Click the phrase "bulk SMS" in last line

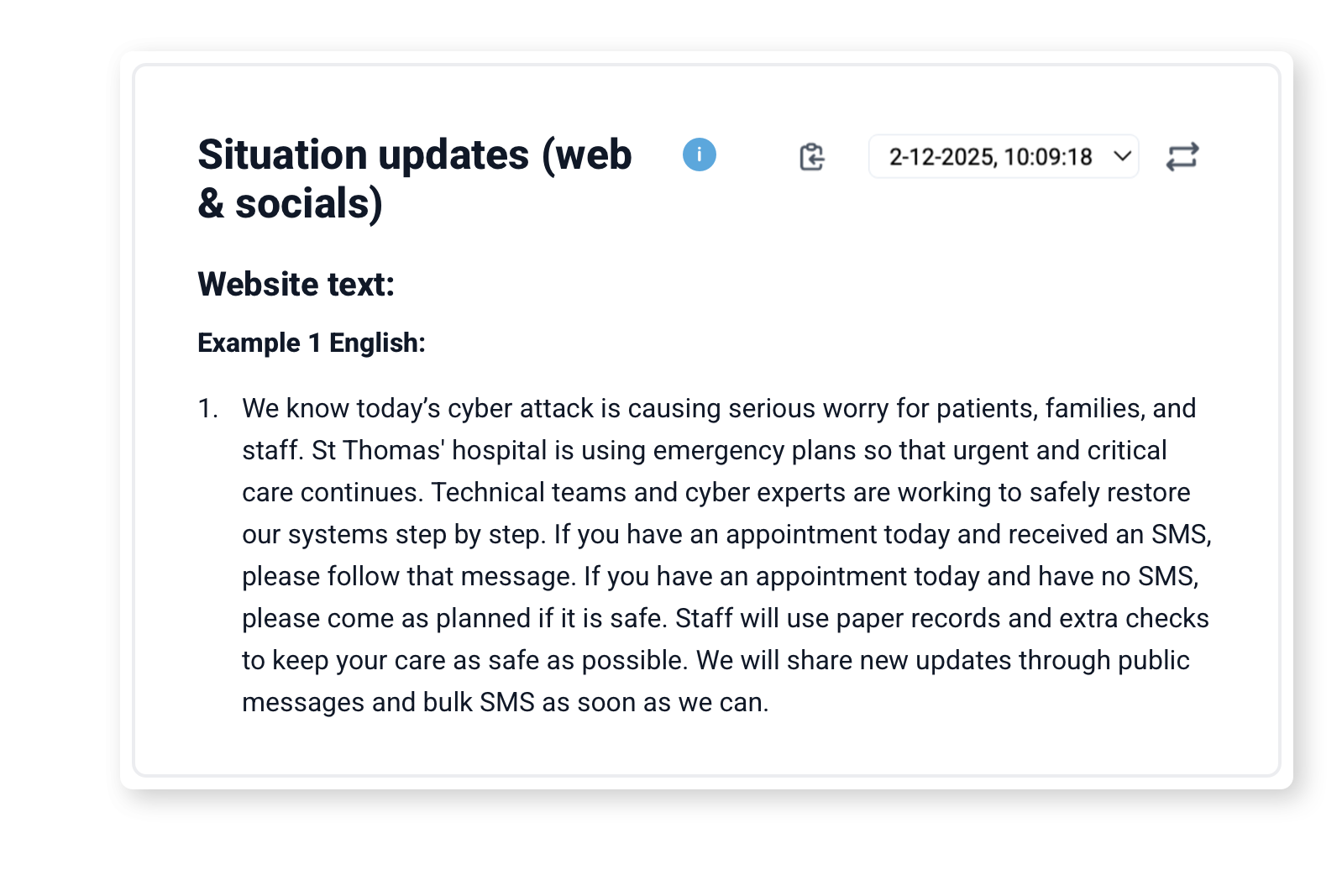pyautogui.click(x=479, y=702)
